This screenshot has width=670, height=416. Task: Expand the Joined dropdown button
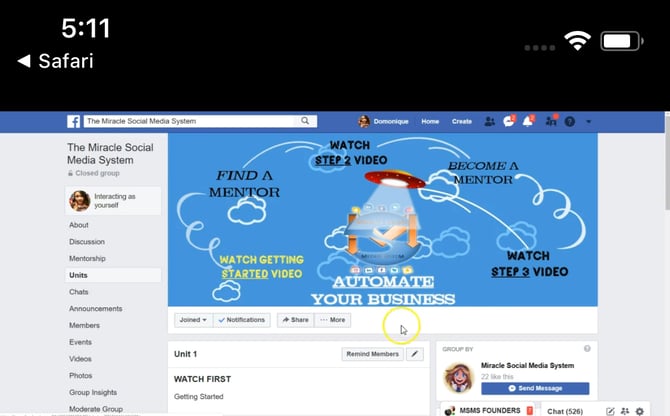point(193,320)
